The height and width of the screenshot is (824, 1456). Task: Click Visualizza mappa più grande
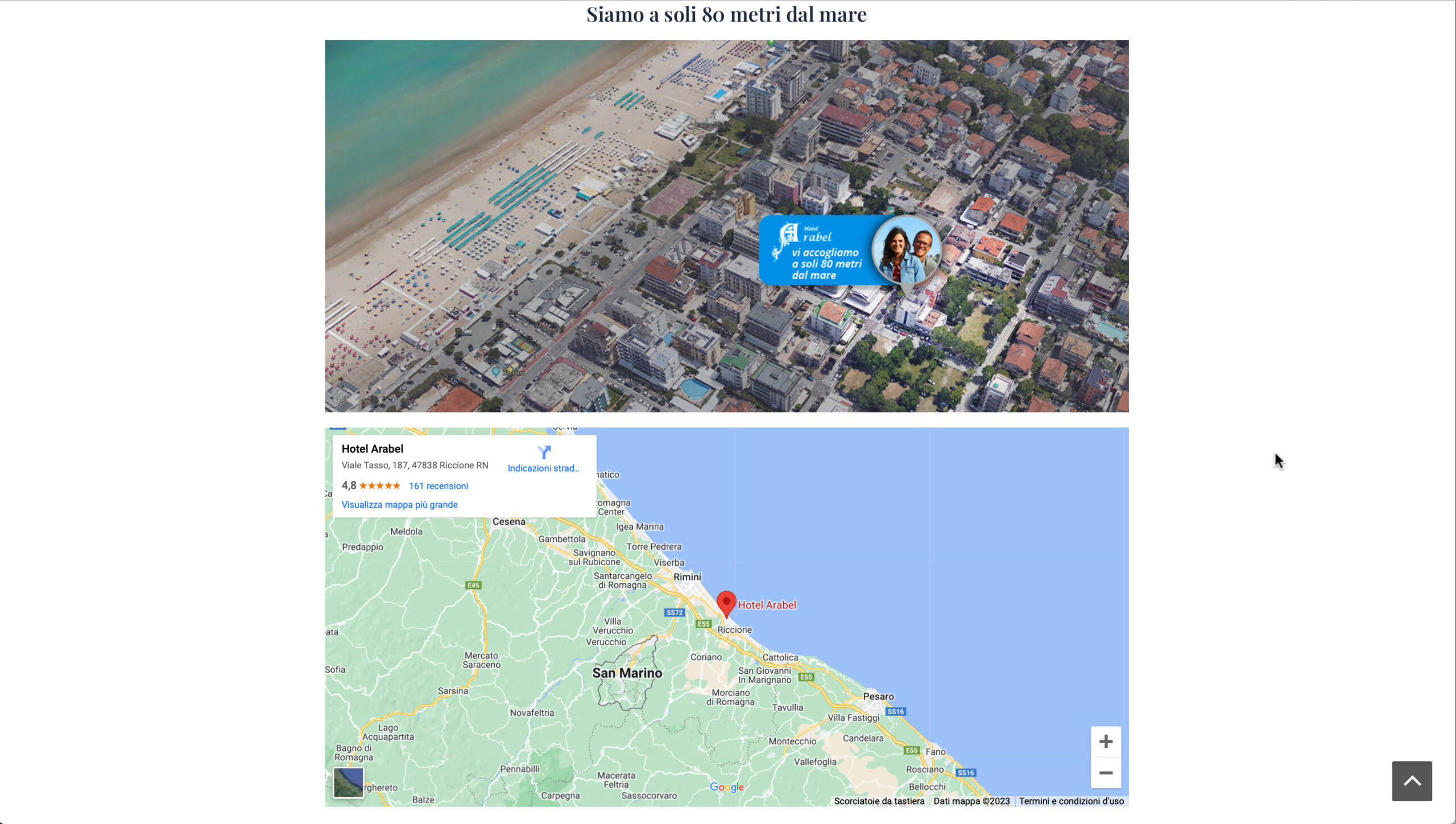(x=399, y=504)
